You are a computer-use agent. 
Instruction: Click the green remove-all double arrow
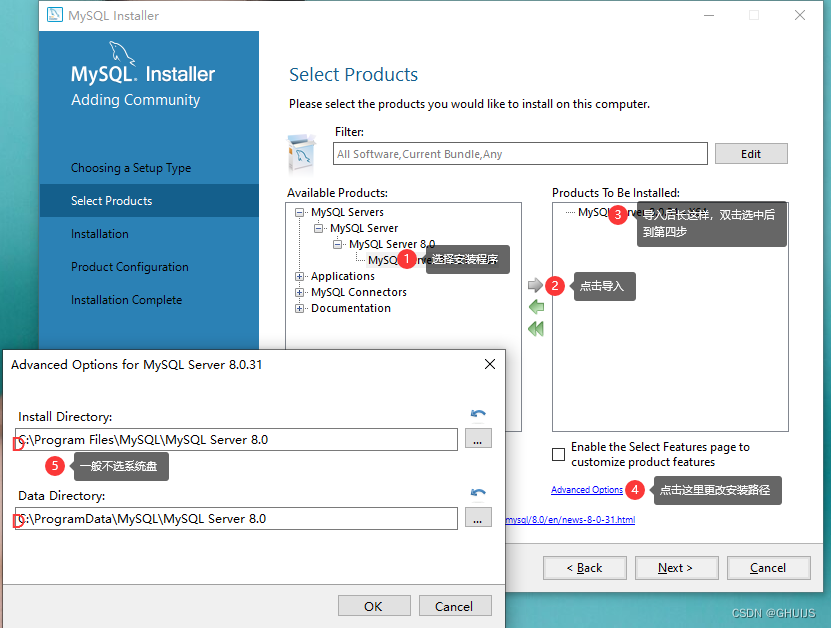(x=536, y=329)
